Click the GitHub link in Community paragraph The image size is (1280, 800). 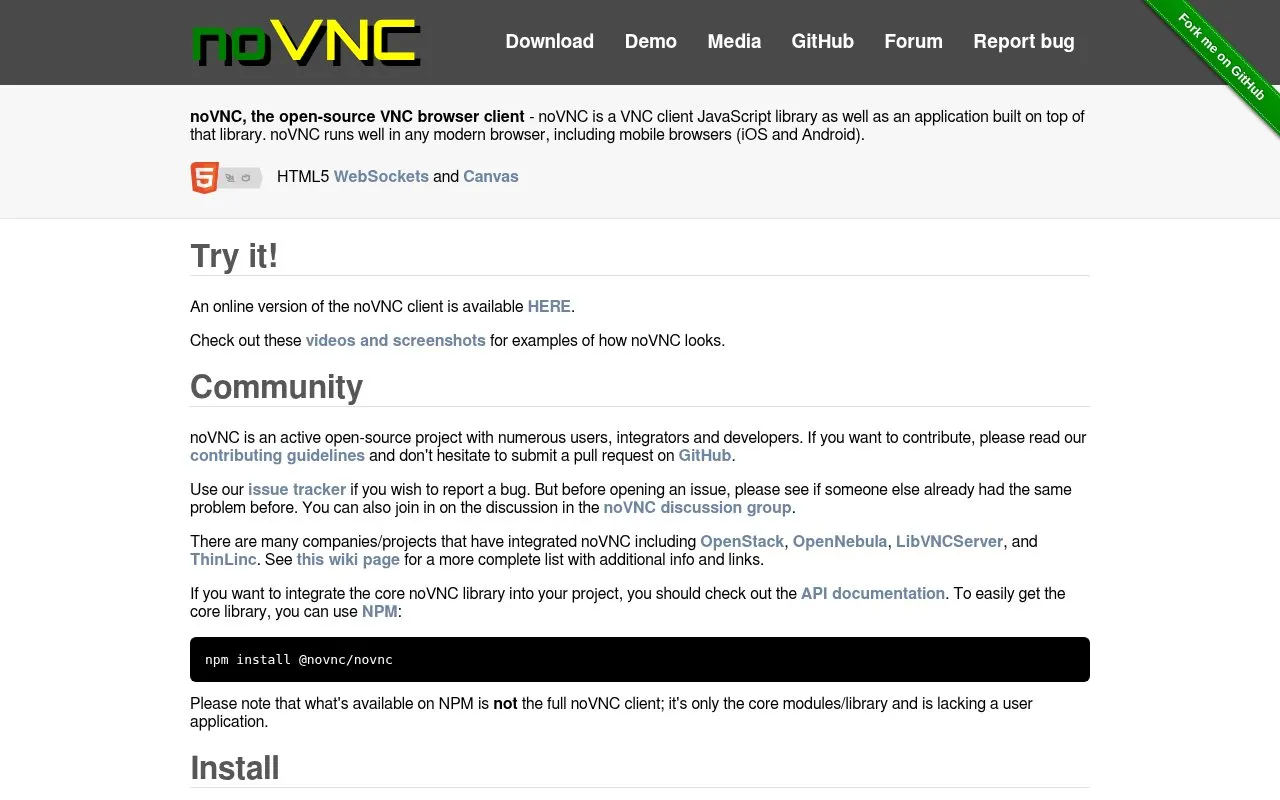[x=705, y=455]
